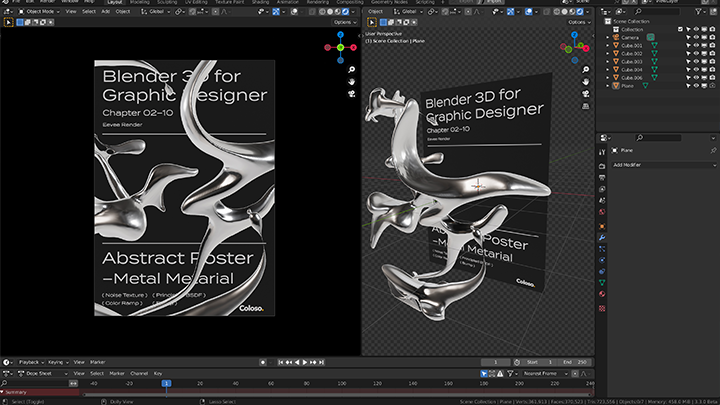Open Modifiers wrench properties tab
Image resolution: width=720 pixels, height=405 pixels.
(602, 238)
